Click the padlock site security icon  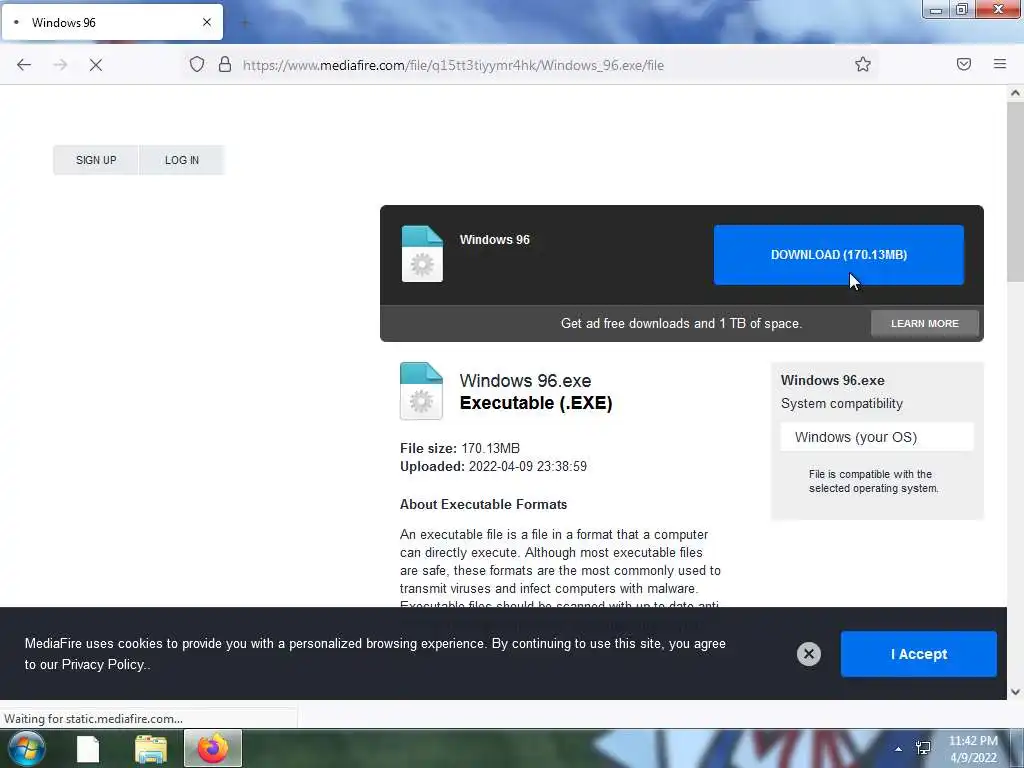point(225,64)
